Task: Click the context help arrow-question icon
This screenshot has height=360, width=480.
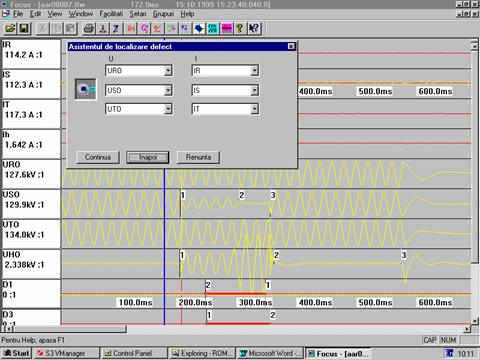Action: pyautogui.click(x=254, y=29)
